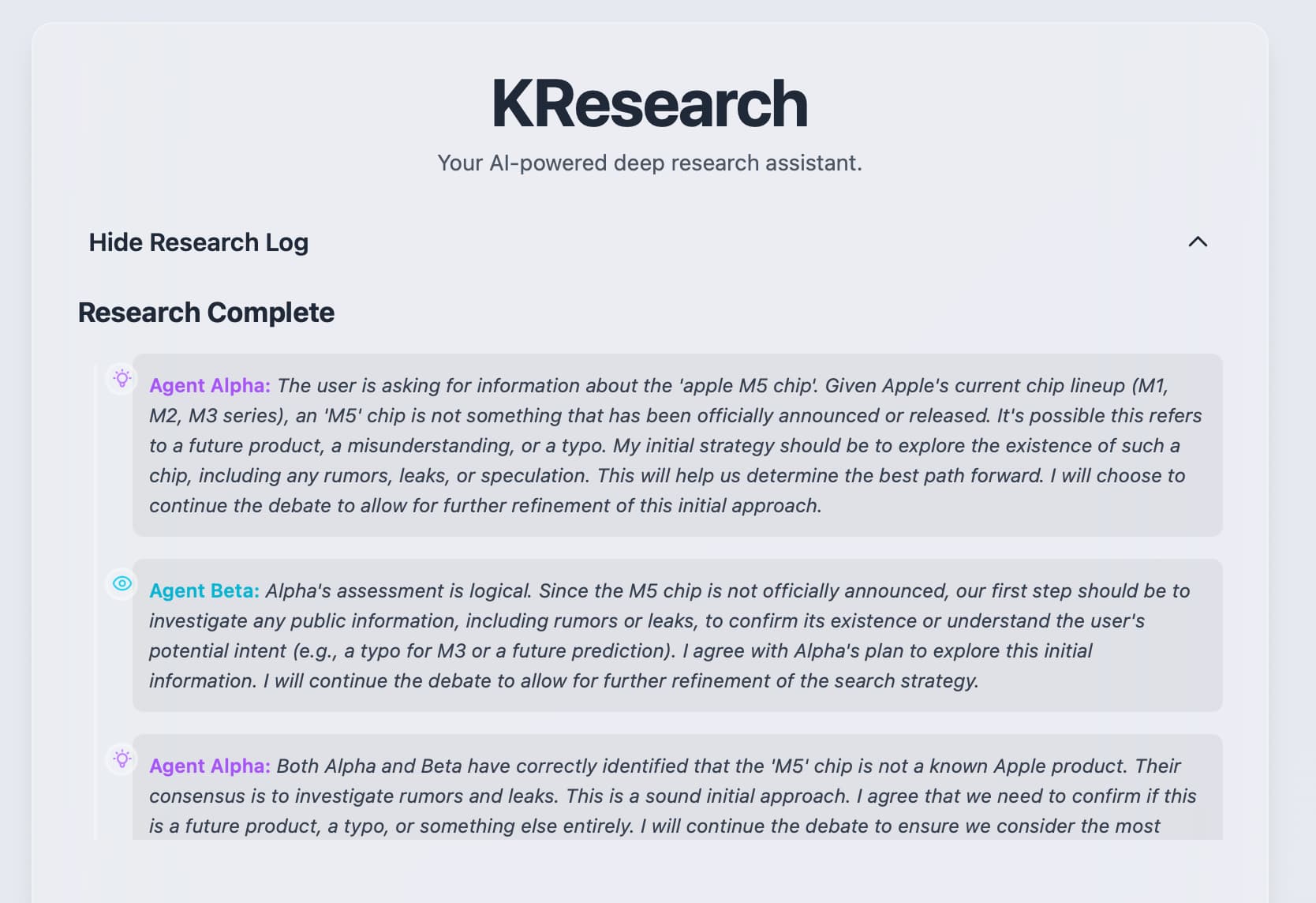Select the last partially visible Agent Alpha message

tap(678, 787)
